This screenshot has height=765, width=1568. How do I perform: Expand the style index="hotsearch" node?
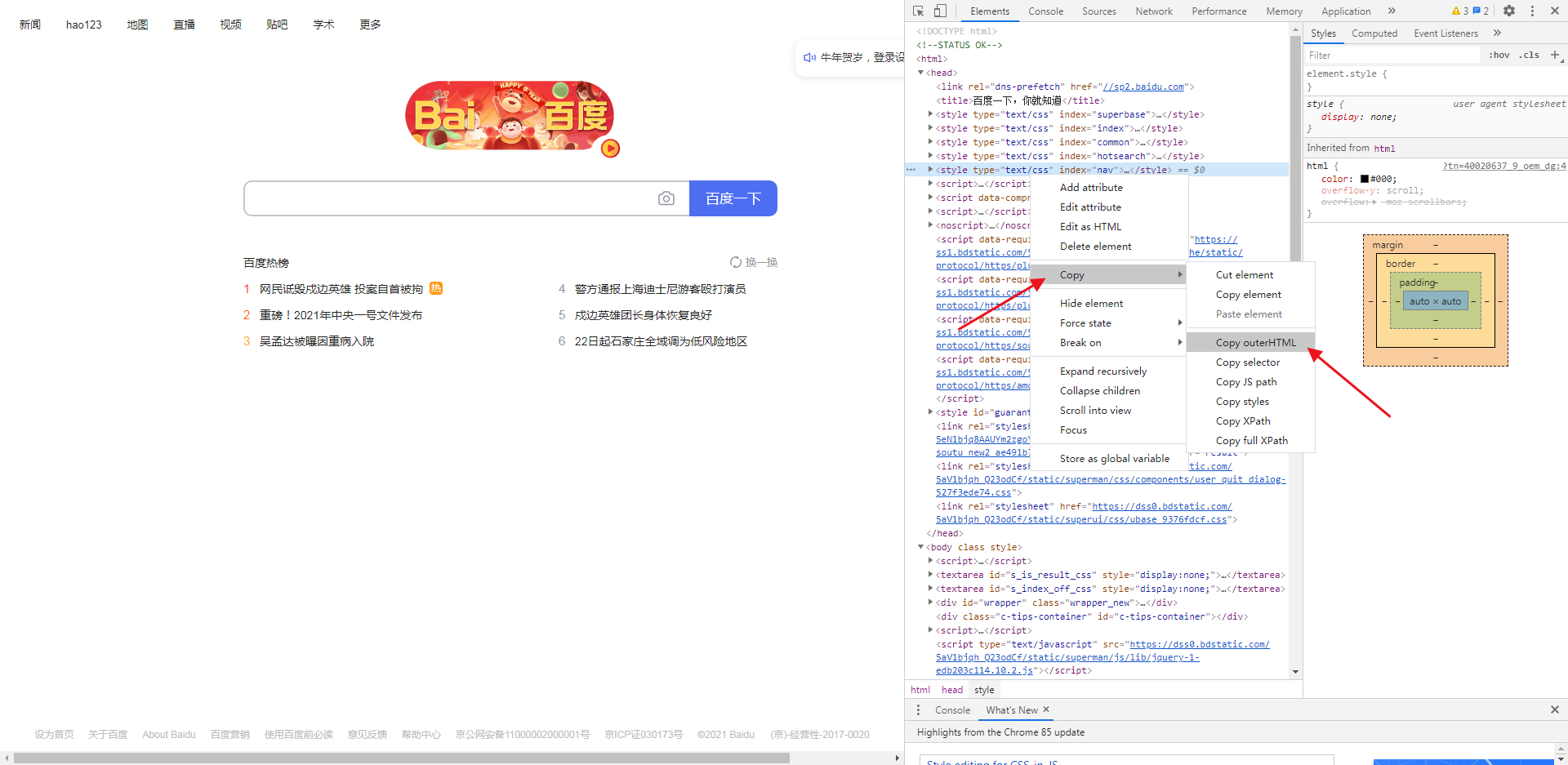(930, 156)
